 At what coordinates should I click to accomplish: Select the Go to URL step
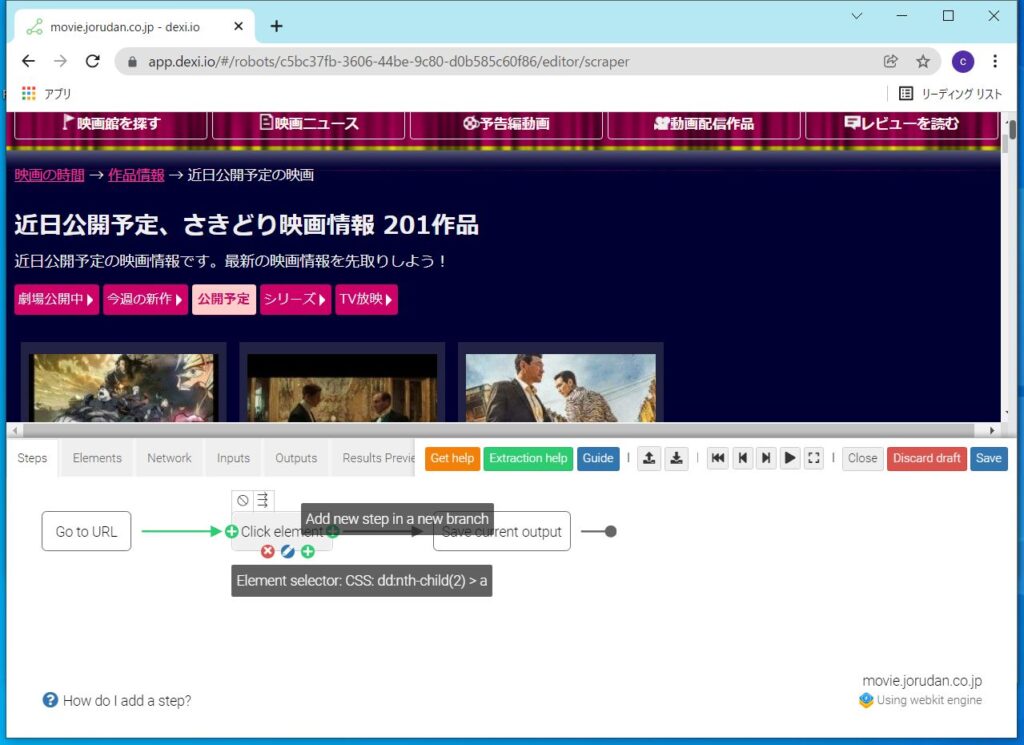click(86, 531)
